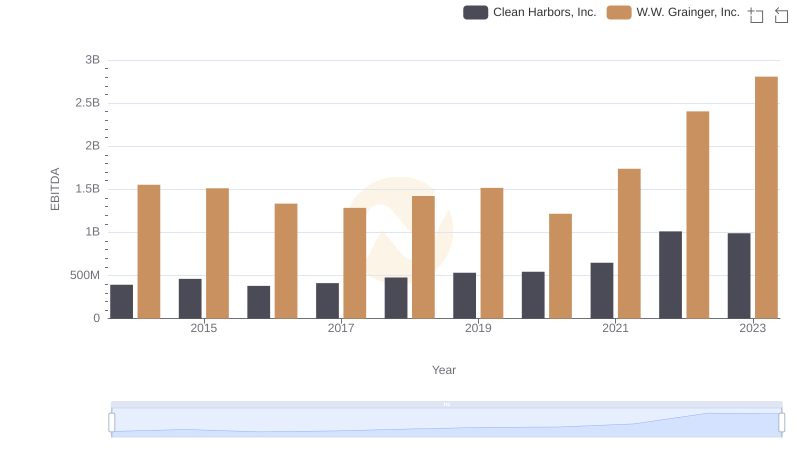Select the right data zoom slider handle

[781, 423]
